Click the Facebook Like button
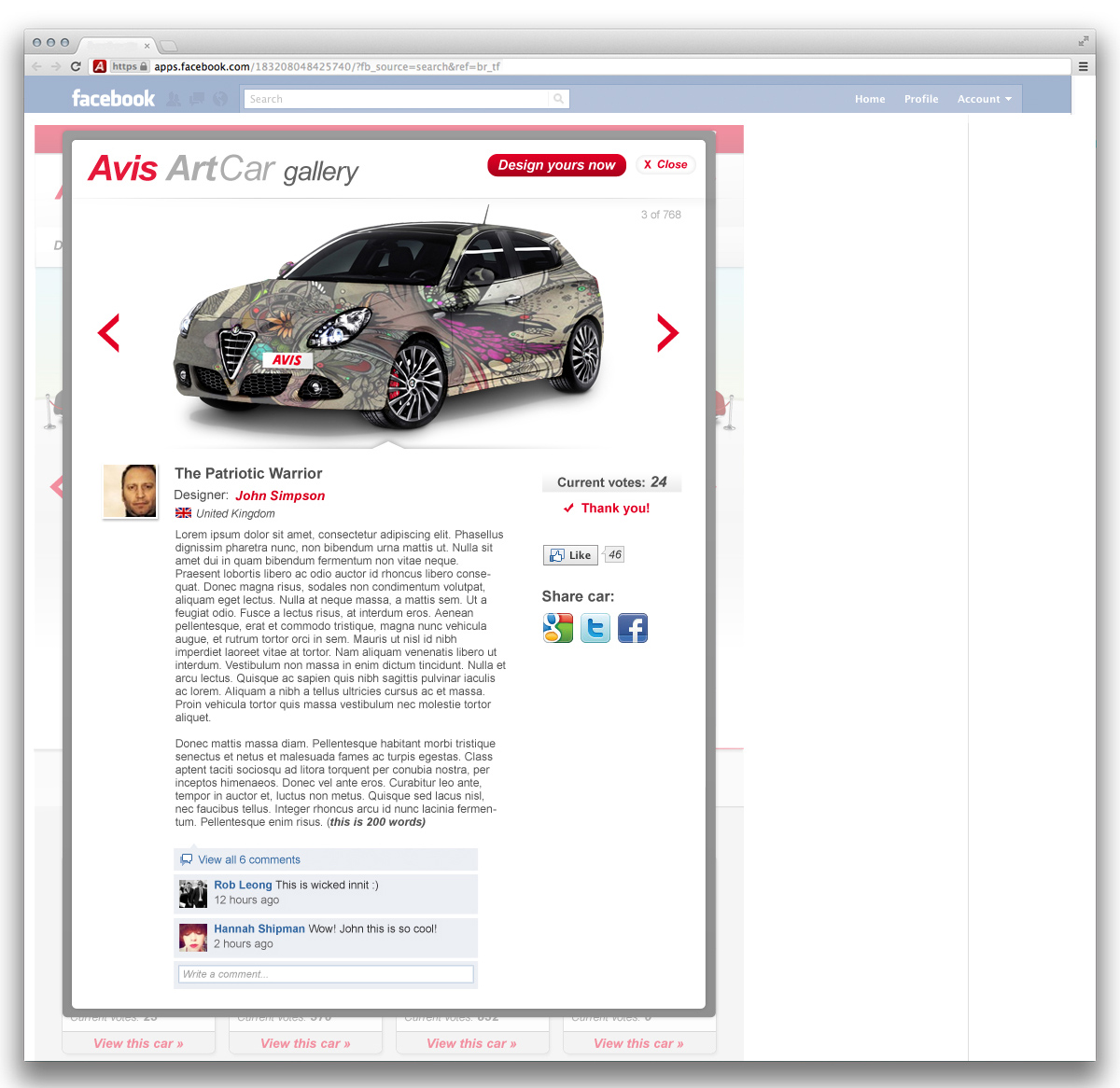Viewport: 1120px width, 1088px height. coord(570,555)
